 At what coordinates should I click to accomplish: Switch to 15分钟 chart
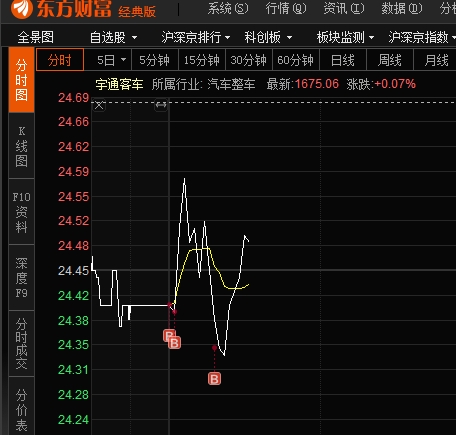click(202, 60)
